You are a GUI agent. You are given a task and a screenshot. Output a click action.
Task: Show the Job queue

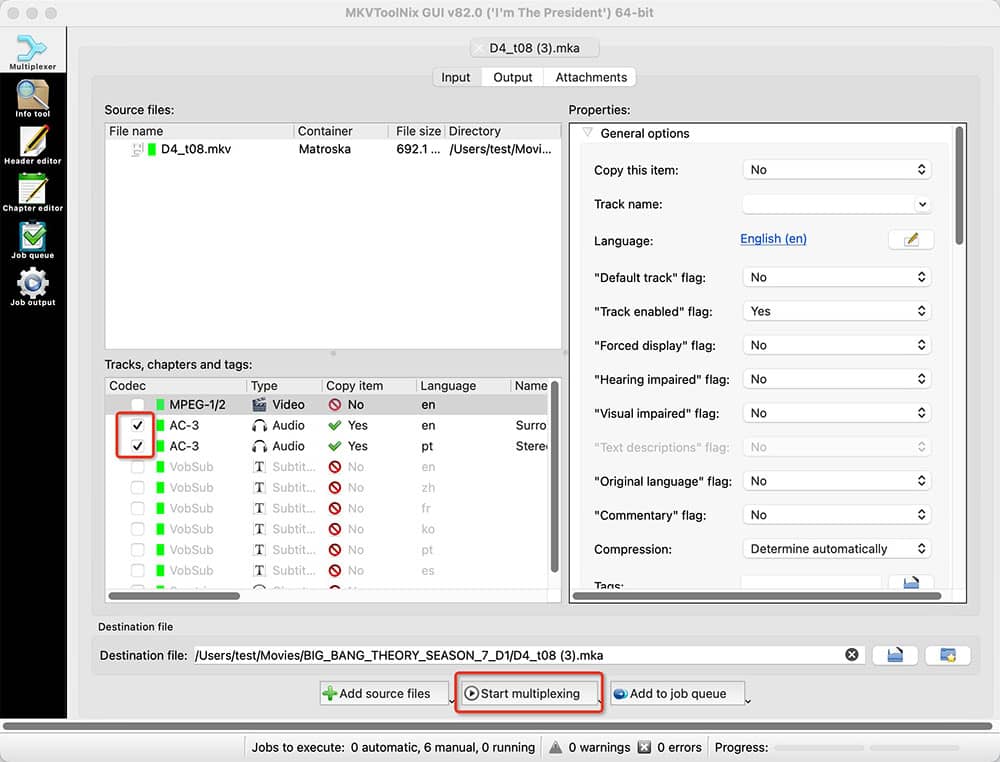[x=33, y=240]
